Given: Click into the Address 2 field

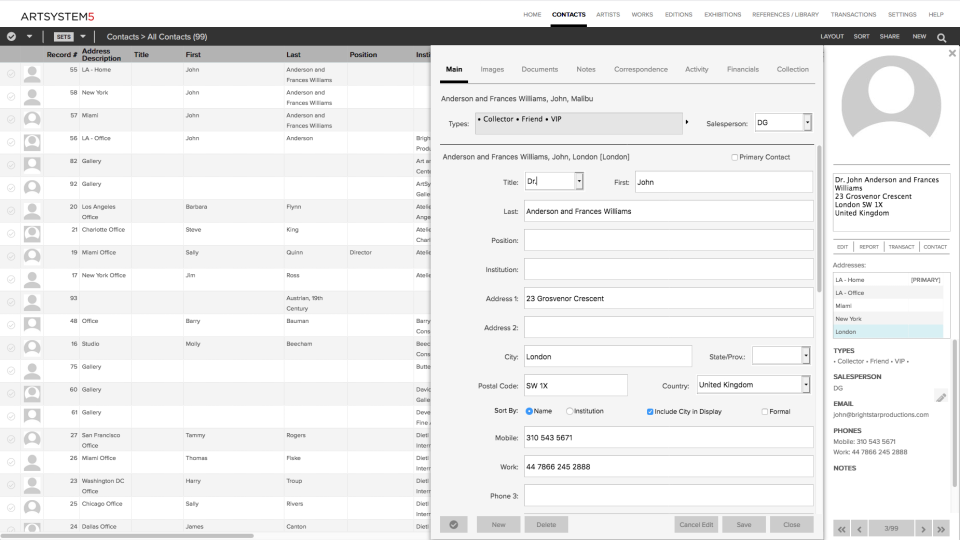Looking at the screenshot, I should pos(669,328).
